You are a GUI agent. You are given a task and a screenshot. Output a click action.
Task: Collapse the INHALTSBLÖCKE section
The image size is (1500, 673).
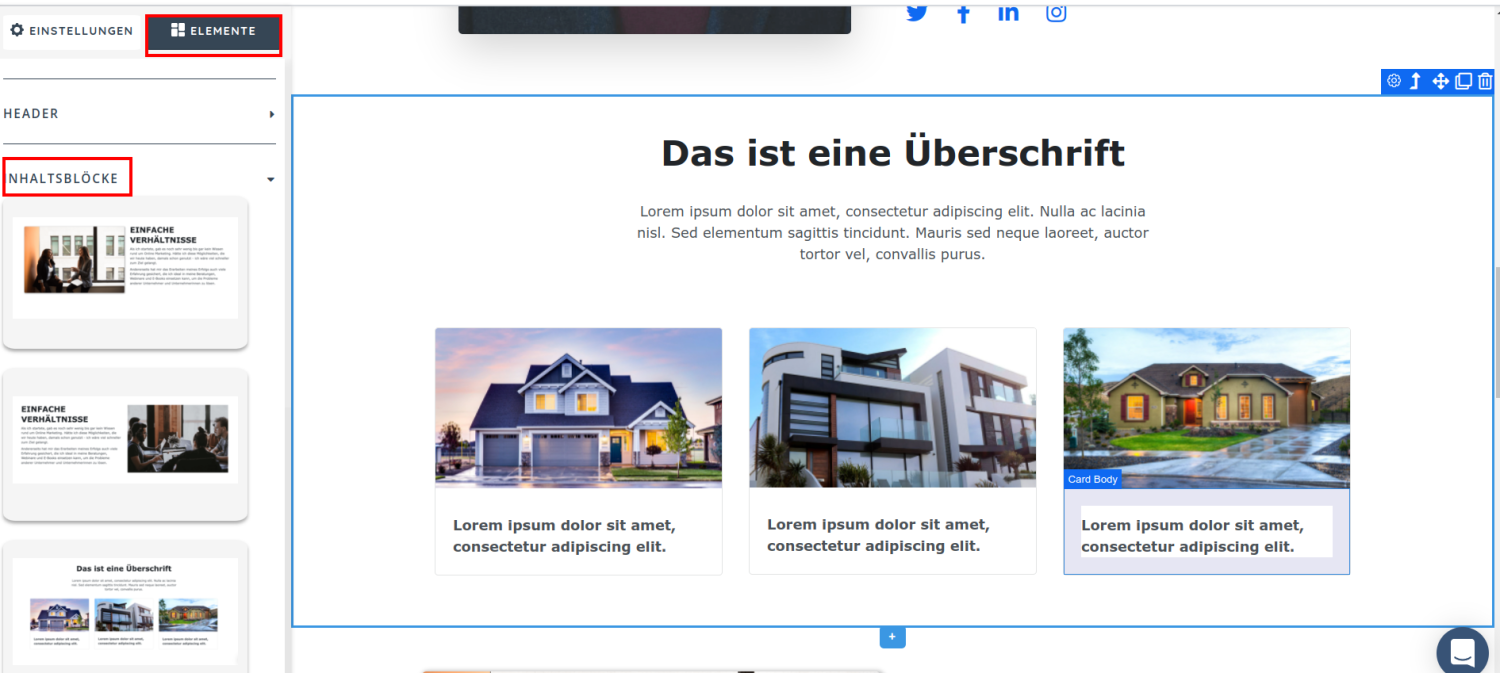140,178
